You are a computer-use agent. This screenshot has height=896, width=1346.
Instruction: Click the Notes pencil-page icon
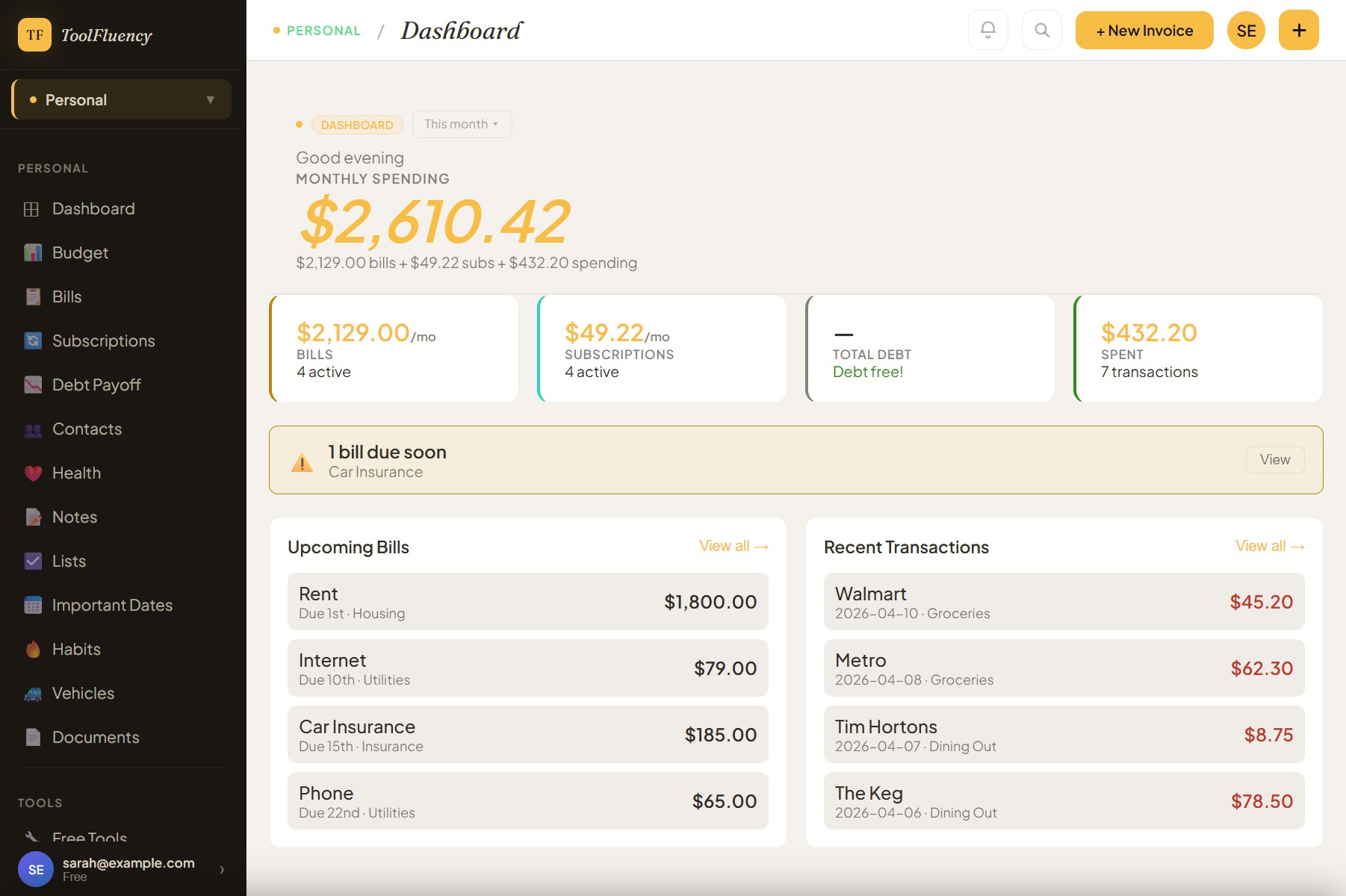point(33,517)
